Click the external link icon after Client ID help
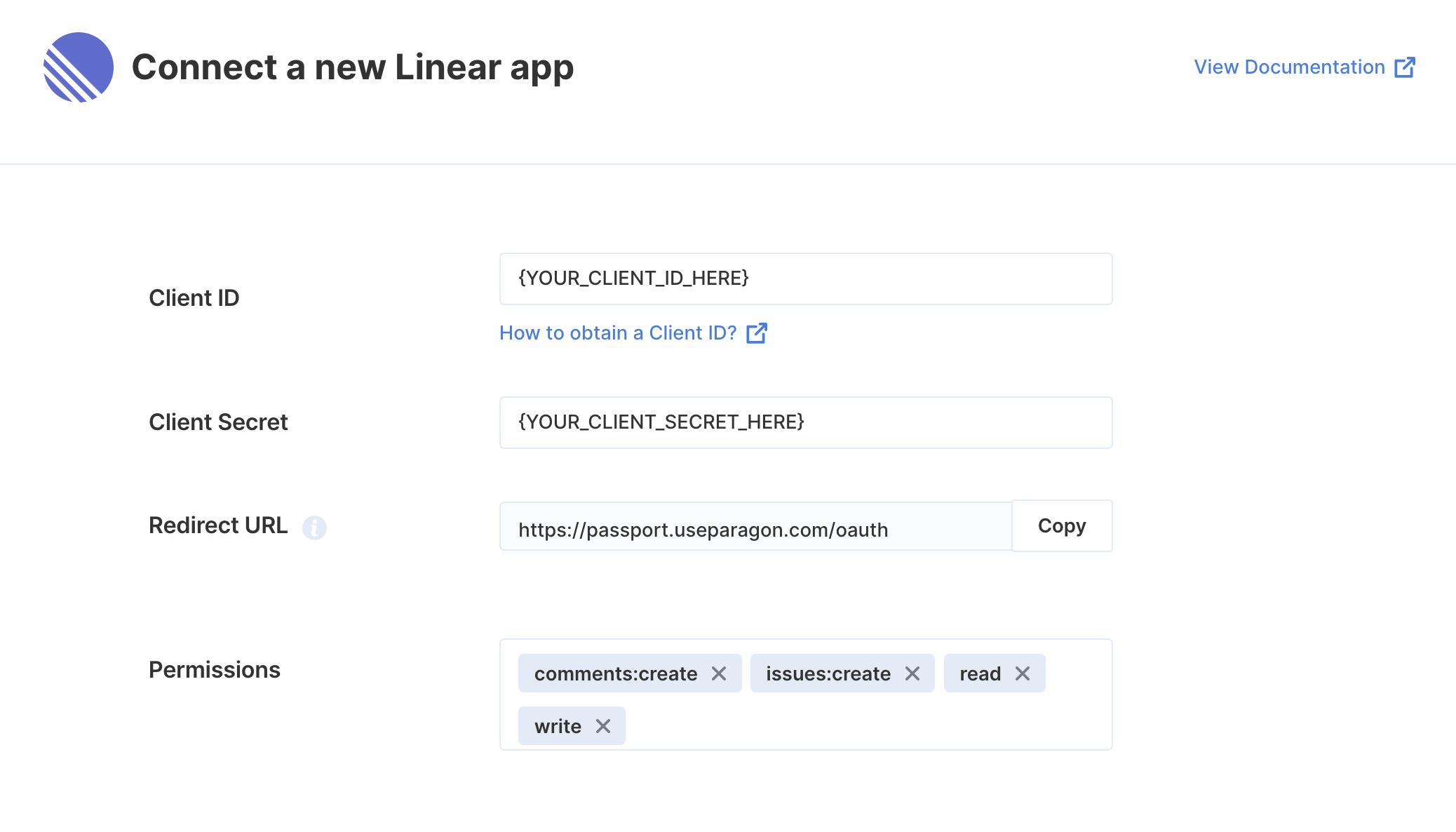Screen dimensions: 1456x832 coord(757,333)
